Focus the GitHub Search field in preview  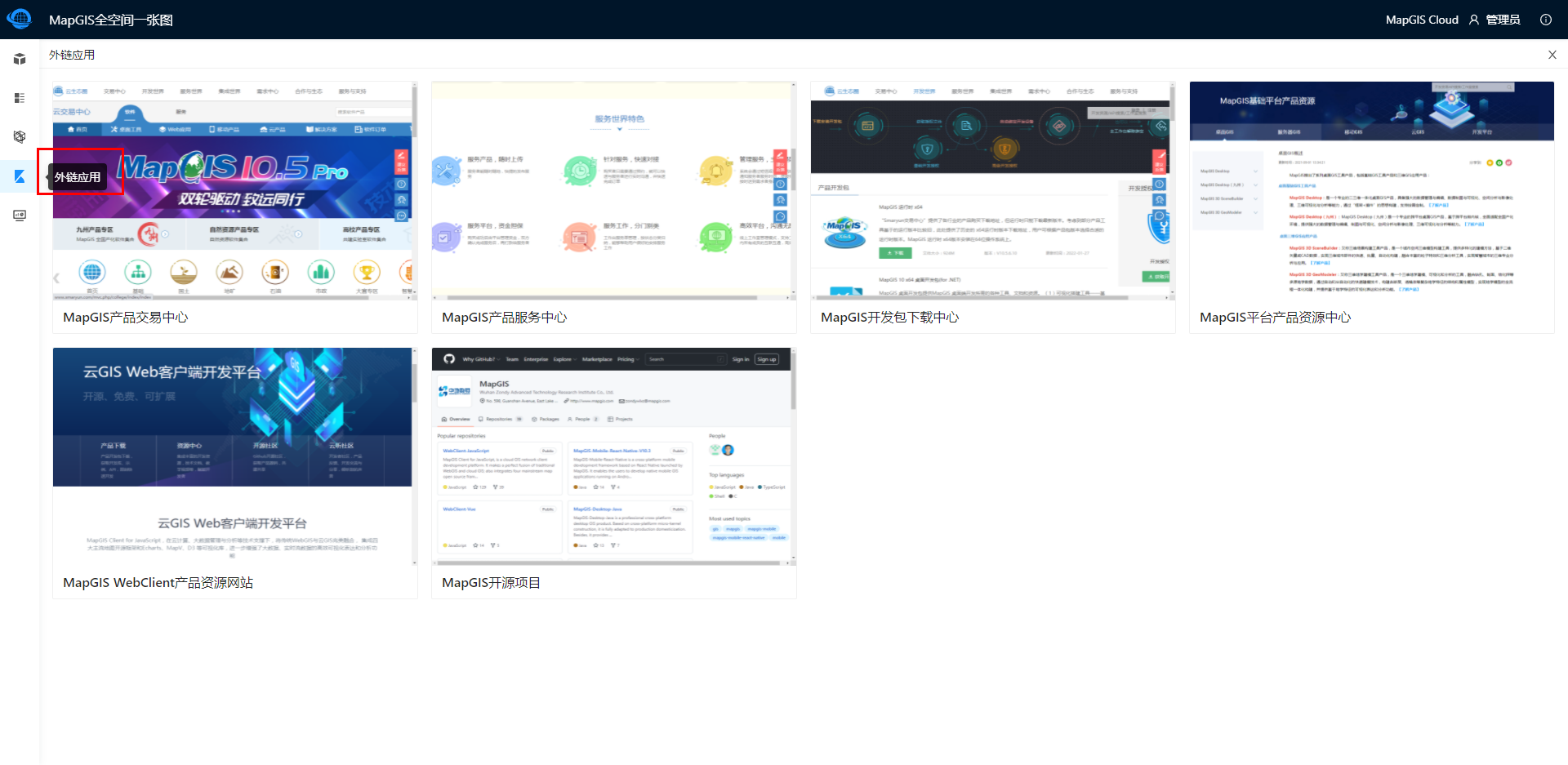coord(685,359)
